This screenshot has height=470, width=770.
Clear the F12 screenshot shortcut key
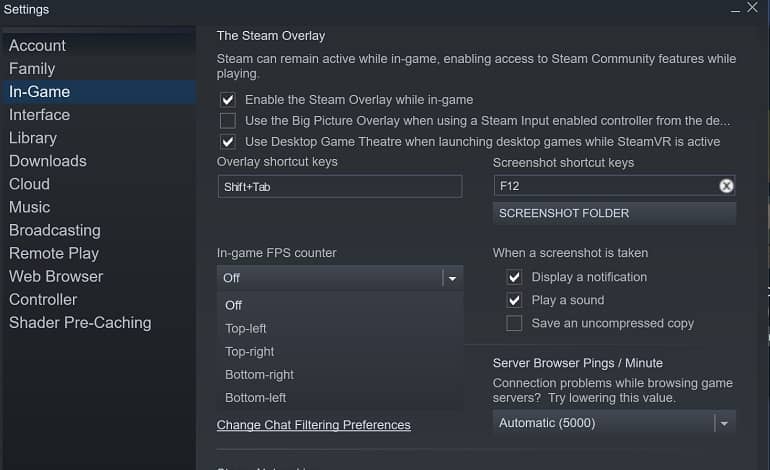pyautogui.click(x=727, y=186)
